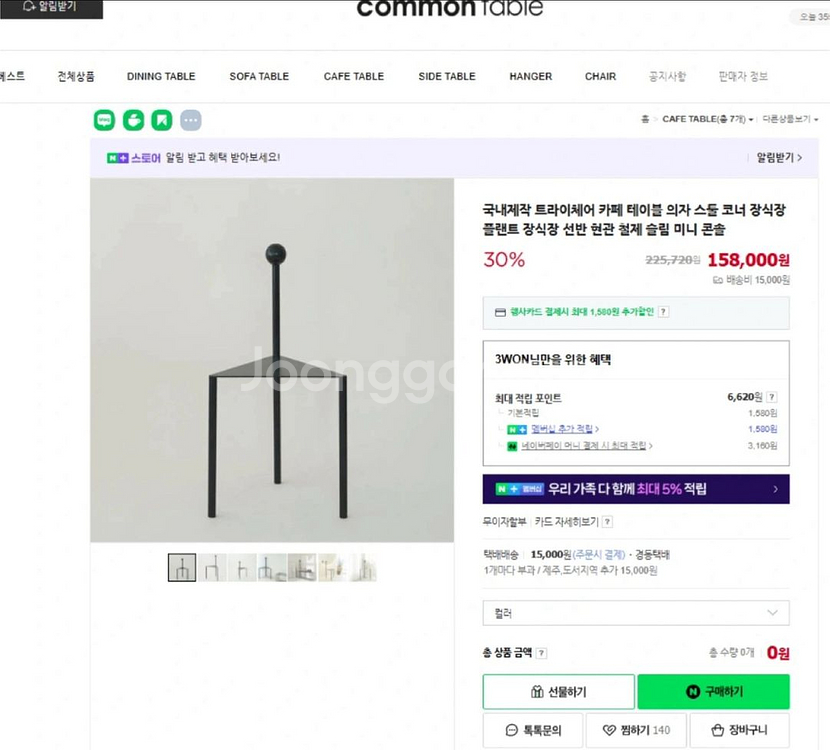Image resolution: width=830 pixels, height=750 pixels.
Task: Click help icon next to 6,620원 points
Action: (771, 397)
